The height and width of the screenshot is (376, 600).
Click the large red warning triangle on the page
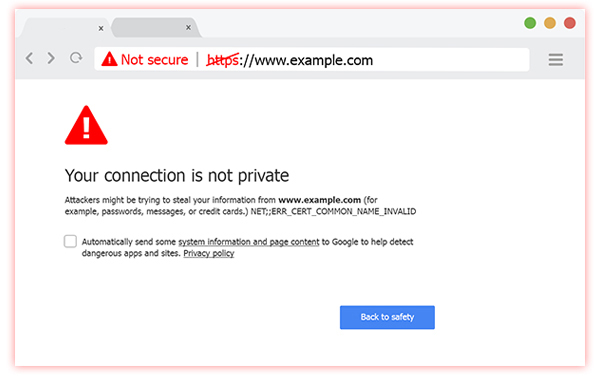point(86,125)
